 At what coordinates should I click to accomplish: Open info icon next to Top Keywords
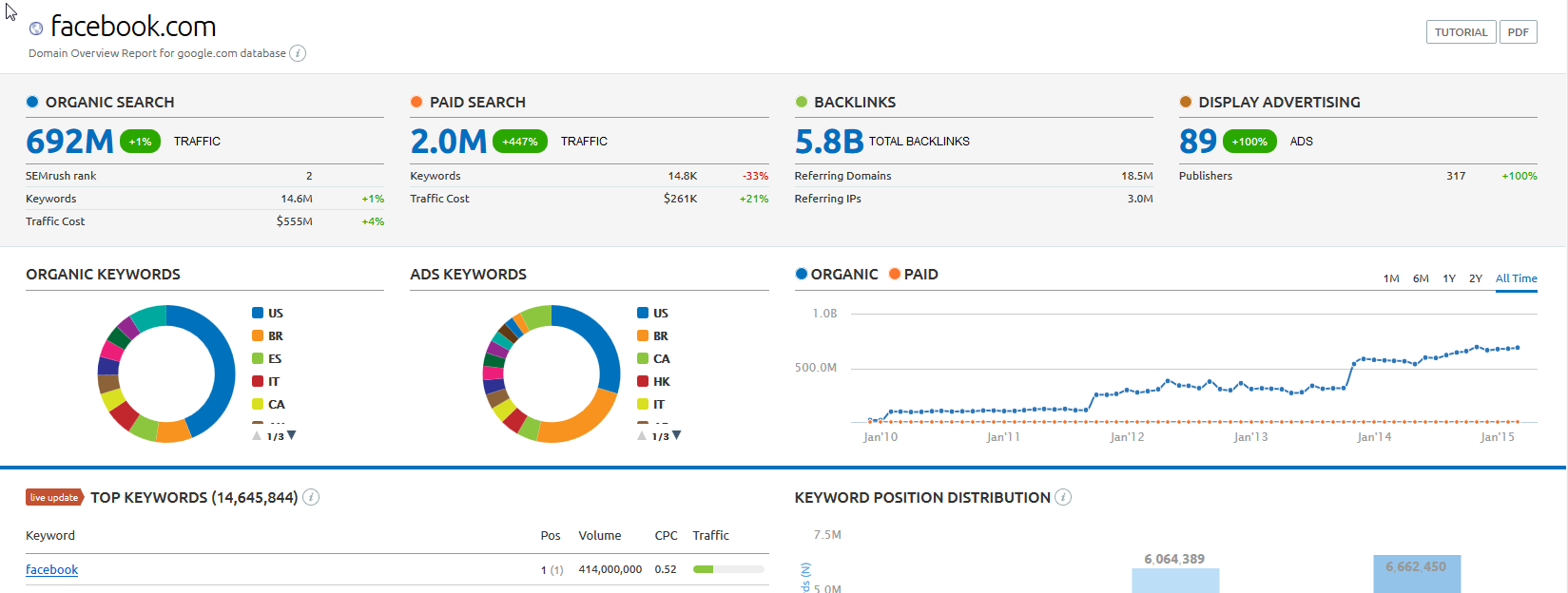(311, 497)
